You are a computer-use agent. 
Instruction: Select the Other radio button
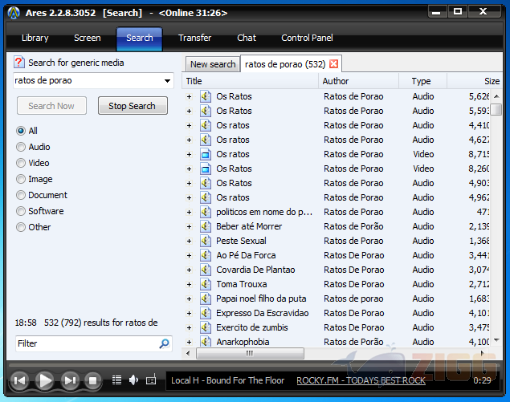[21, 227]
